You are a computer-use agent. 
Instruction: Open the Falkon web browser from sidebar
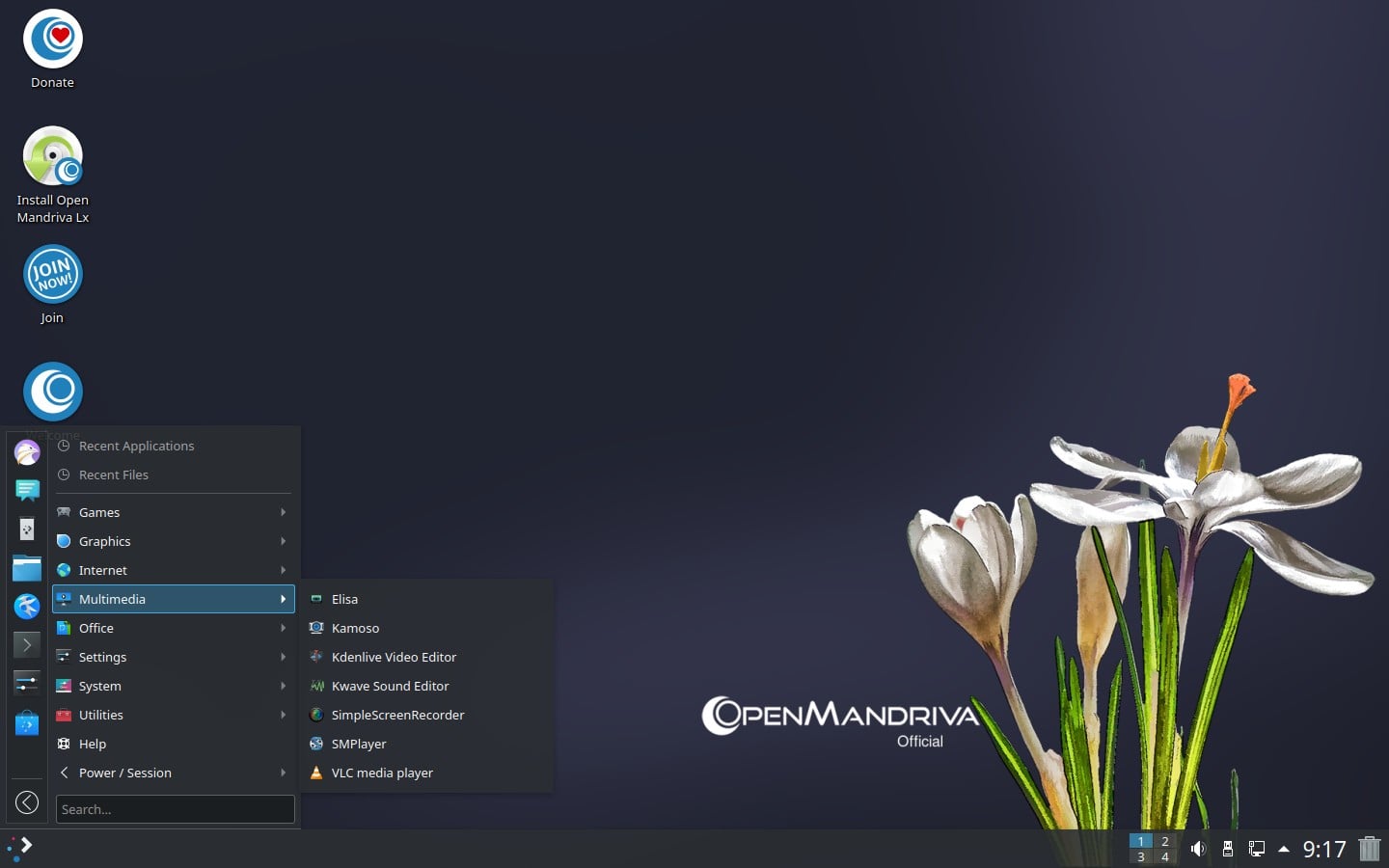(26, 607)
